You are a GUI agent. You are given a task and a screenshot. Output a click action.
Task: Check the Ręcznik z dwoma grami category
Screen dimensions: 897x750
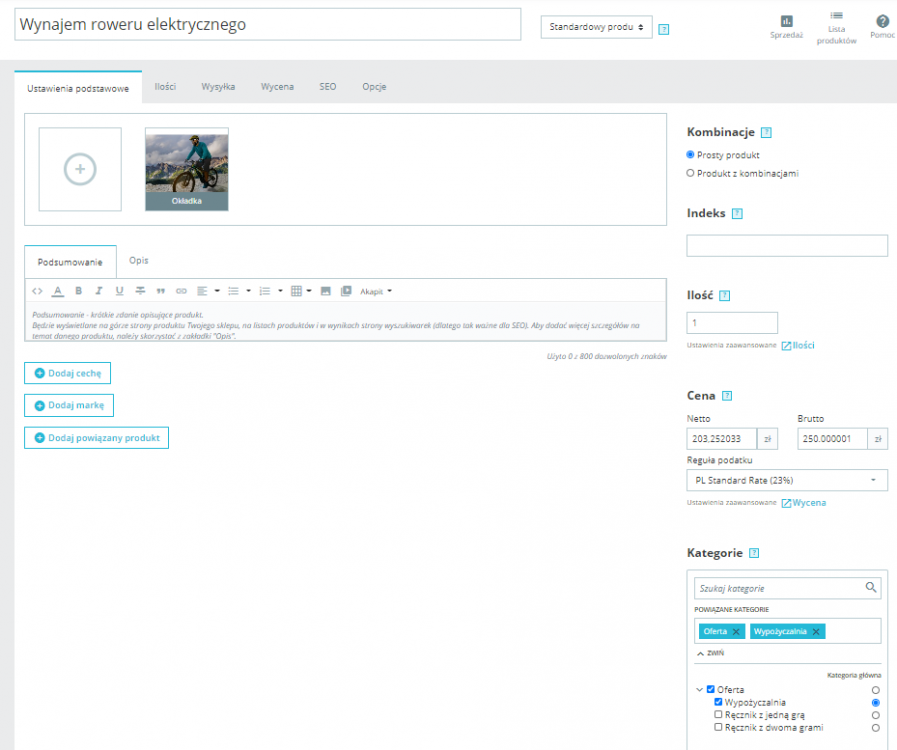[718, 727]
